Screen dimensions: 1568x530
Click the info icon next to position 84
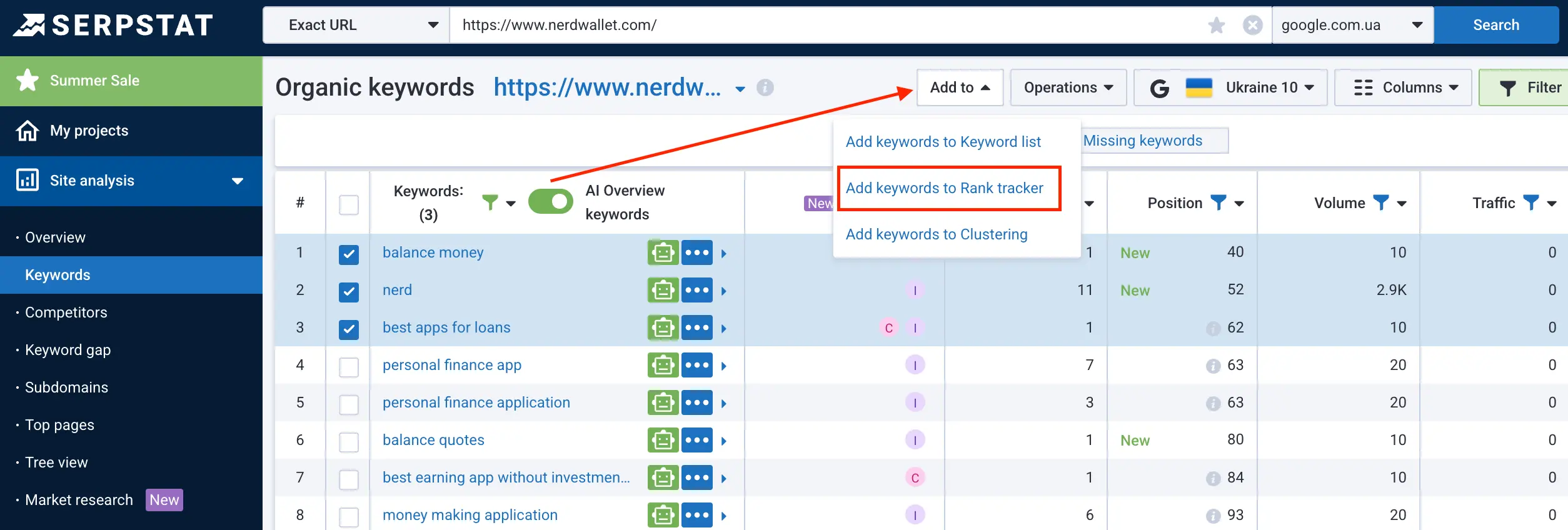pos(1213,479)
